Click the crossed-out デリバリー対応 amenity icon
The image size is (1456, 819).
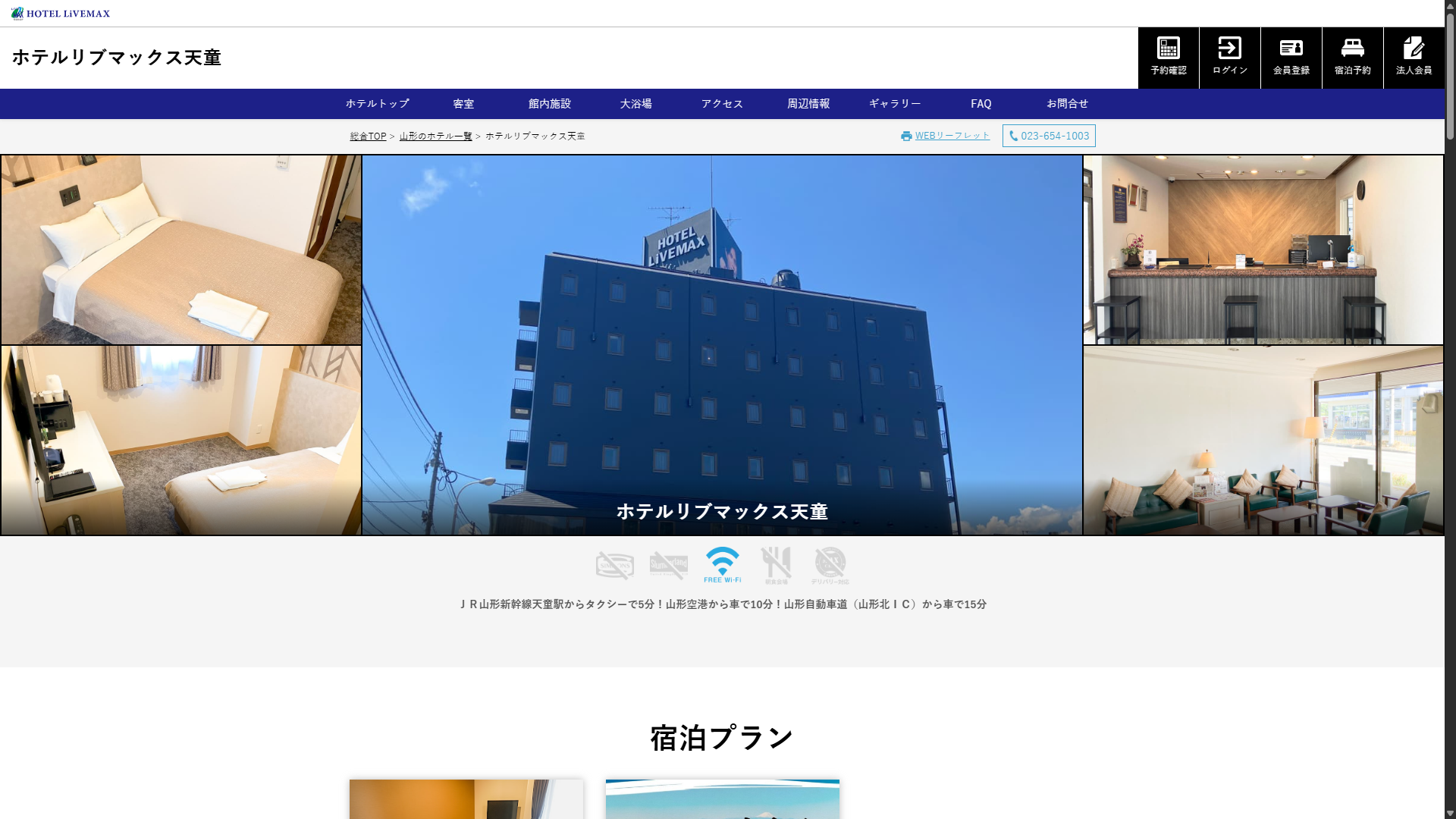click(x=830, y=565)
